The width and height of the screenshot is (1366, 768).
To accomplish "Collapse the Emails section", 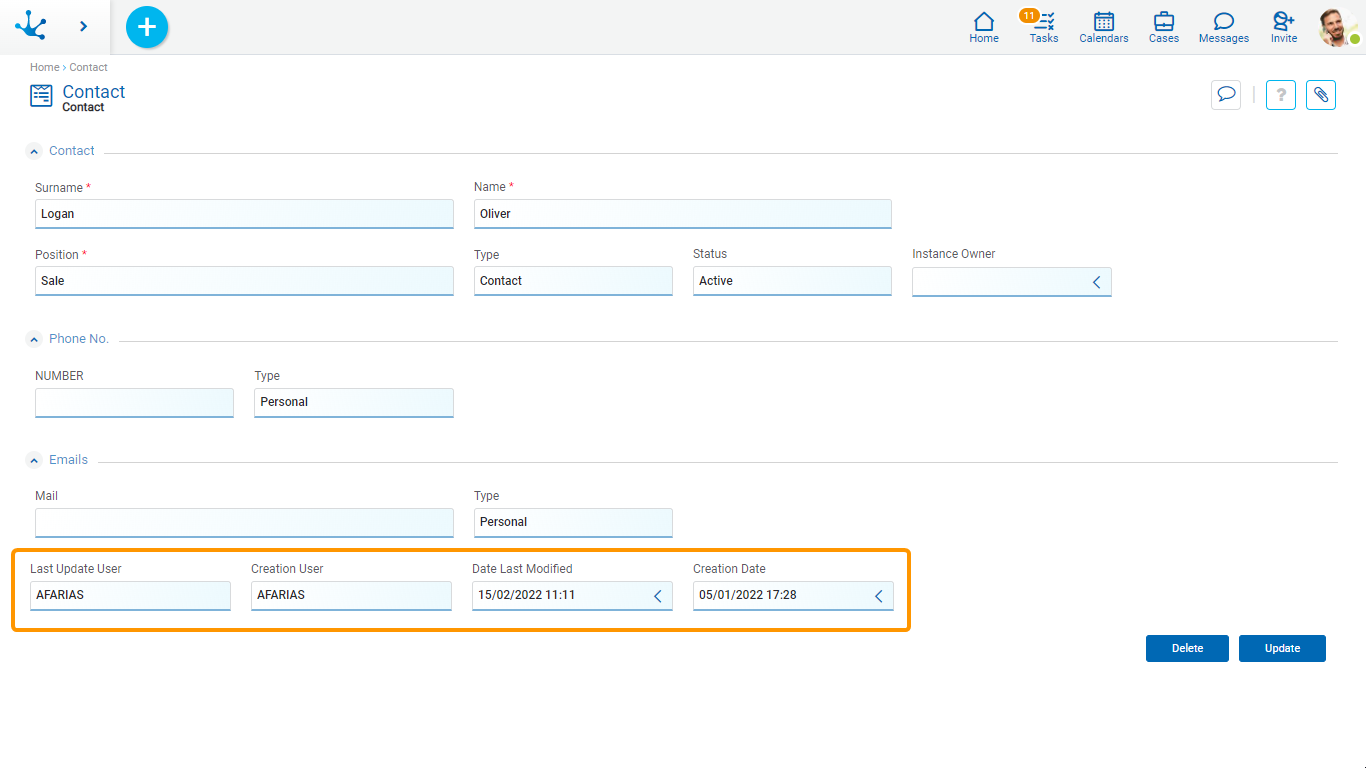I will pyautogui.click(x=35, y=461).
